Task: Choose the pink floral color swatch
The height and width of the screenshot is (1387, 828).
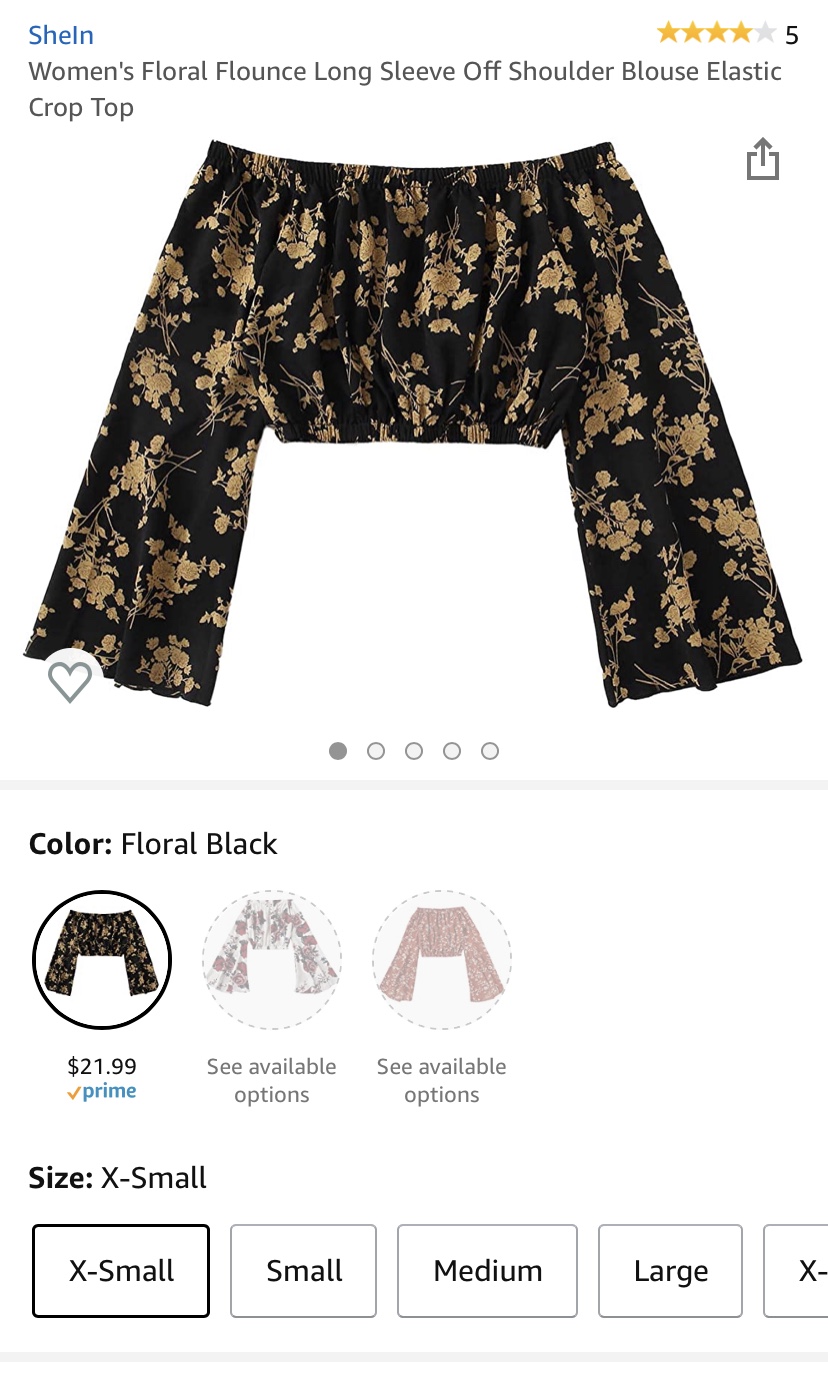Action: tap(442, 960)
